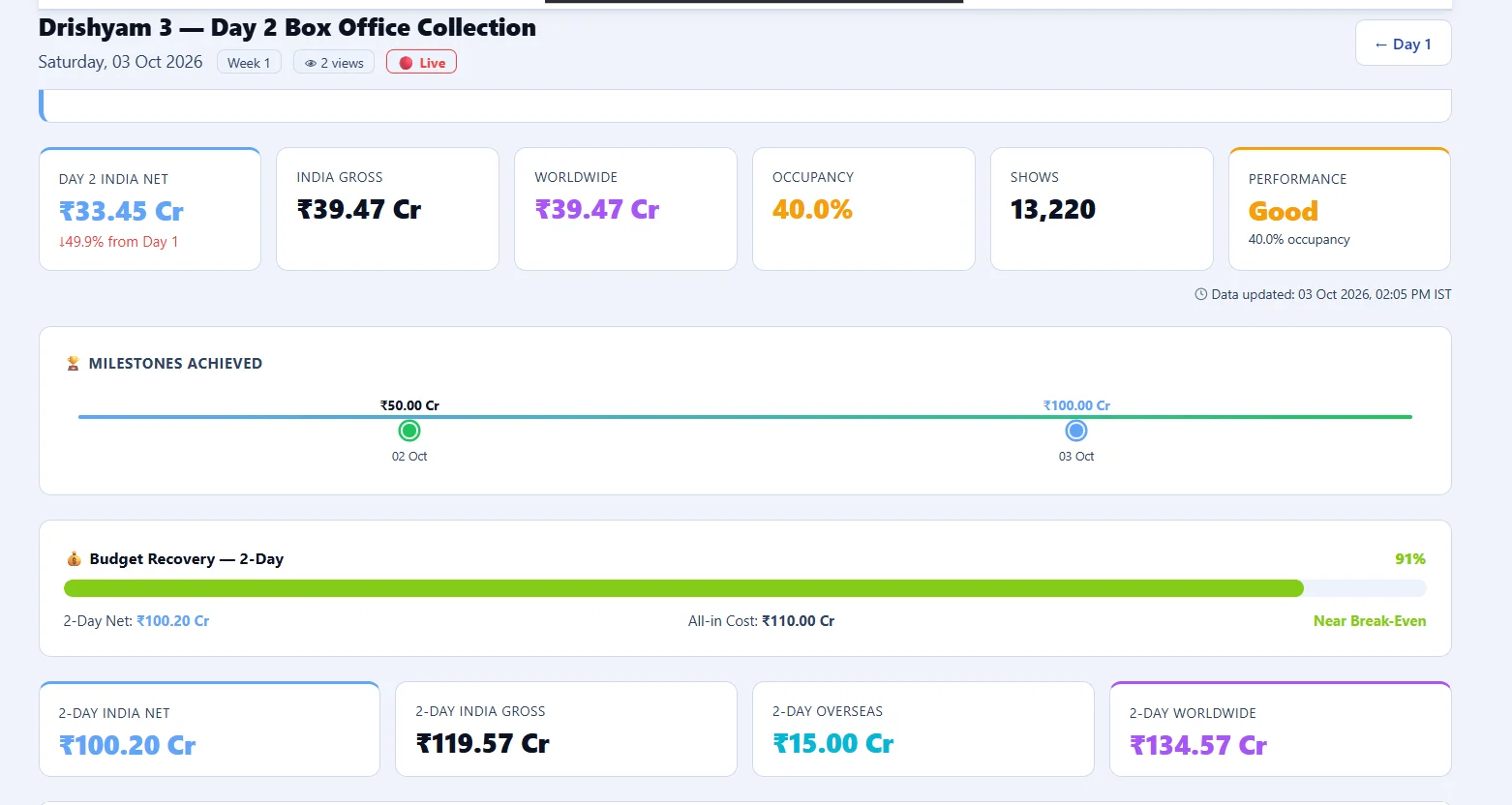This screenshot has width=1512, height=805.
Task: Click the Occupancy 40.0% value
Action: pos(812,210)
